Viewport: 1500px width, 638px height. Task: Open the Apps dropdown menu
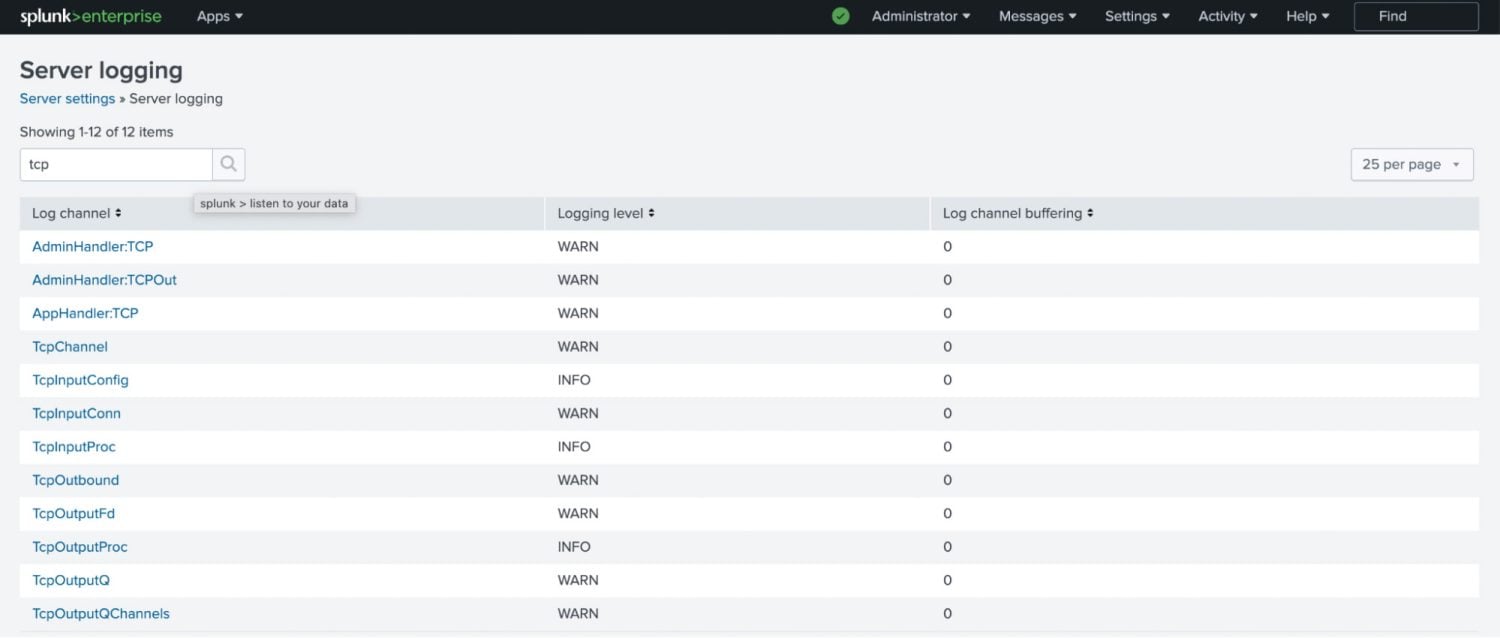(x=219, y=16)
